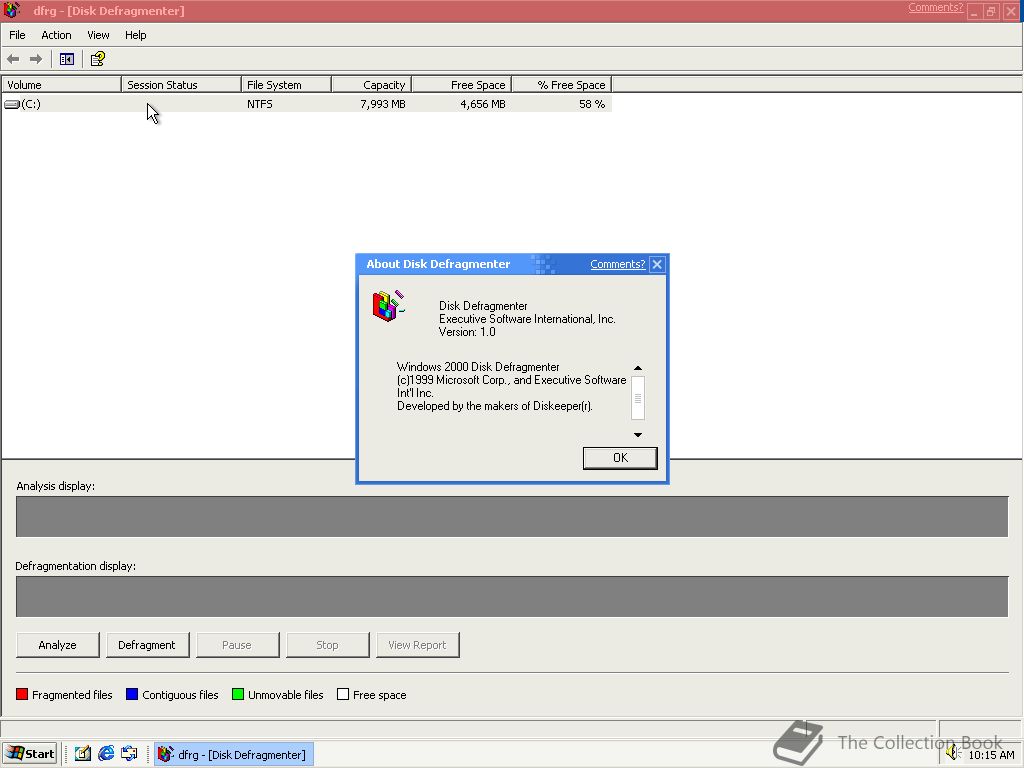Click the Help properties toolbar icon
Screen dimensions: 1024x768
pyautogui.click(x=97, y=59)
